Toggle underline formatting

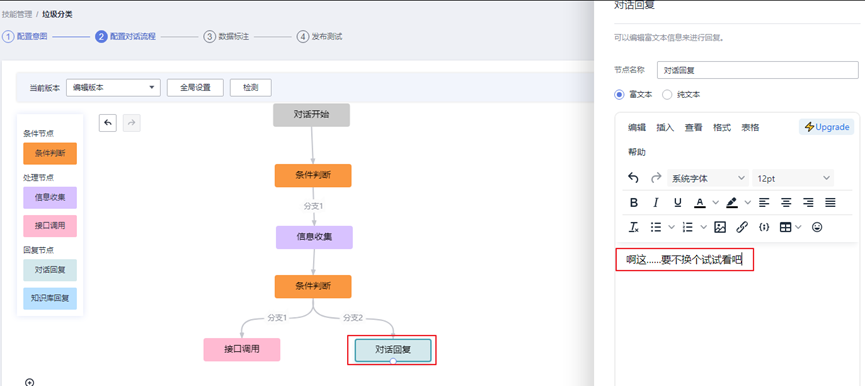[x=677, y=202]
